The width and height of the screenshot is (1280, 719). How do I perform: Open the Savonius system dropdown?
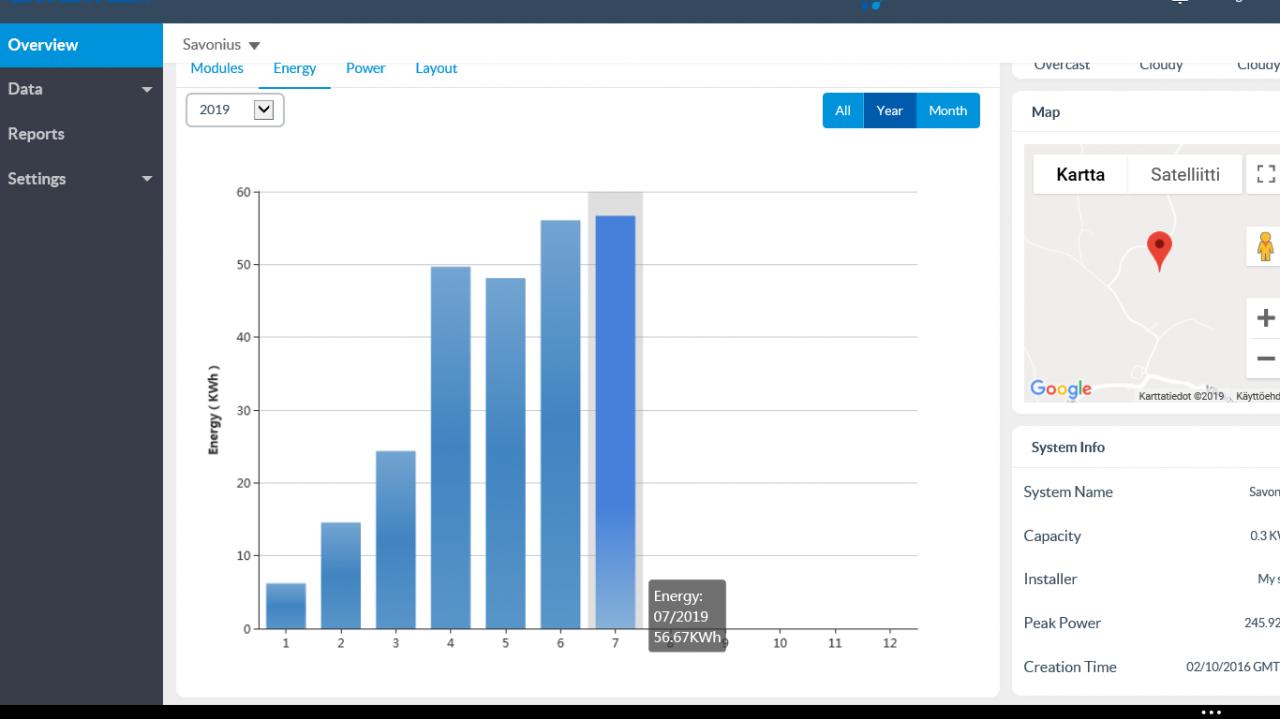click(x=221, y=45)
